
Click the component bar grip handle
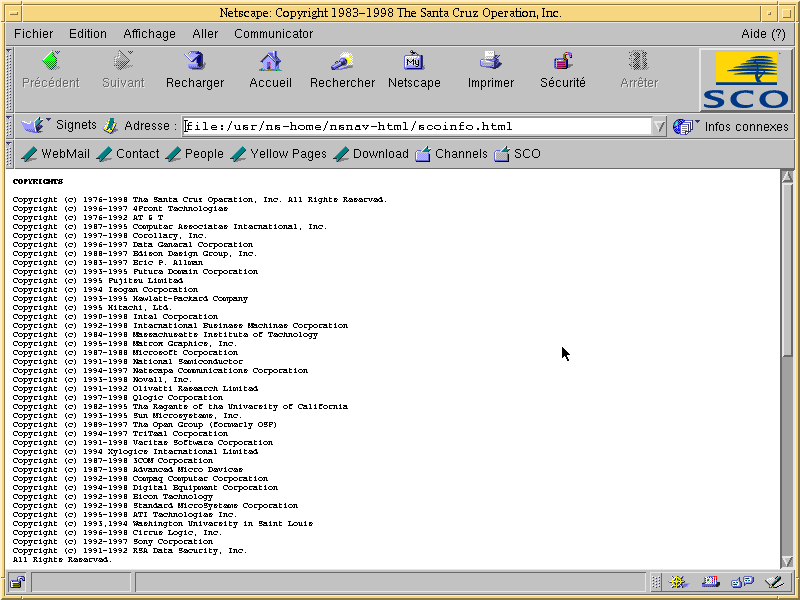[x=656, y=582]
